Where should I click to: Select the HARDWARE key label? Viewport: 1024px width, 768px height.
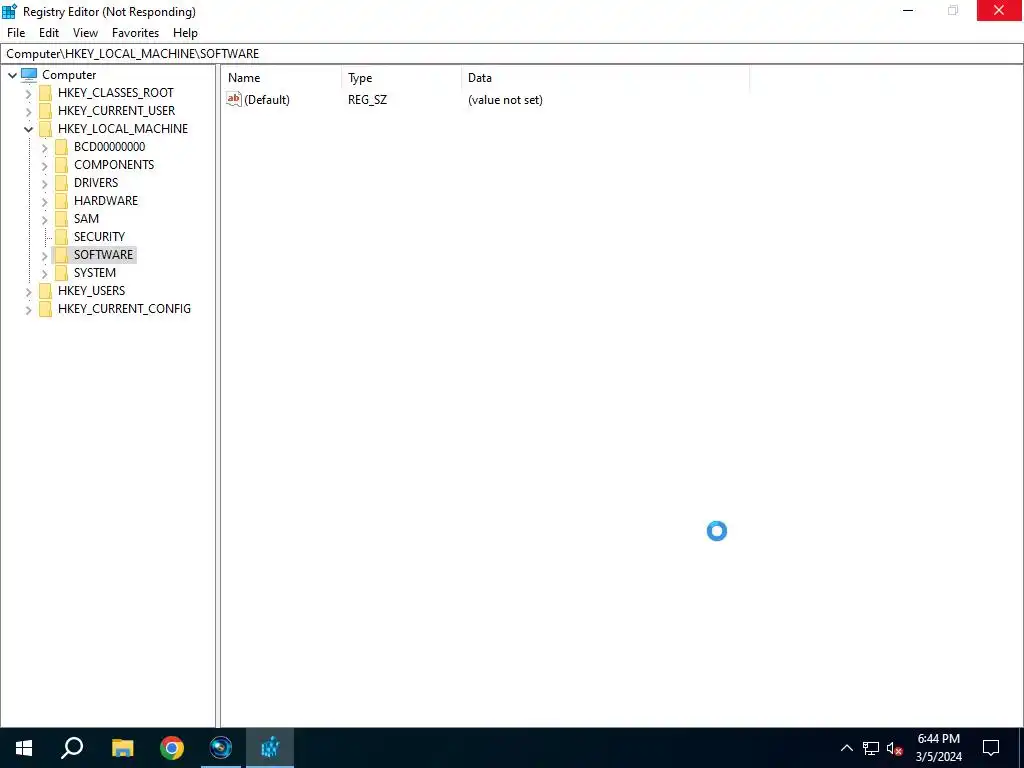tap(106, 200)
